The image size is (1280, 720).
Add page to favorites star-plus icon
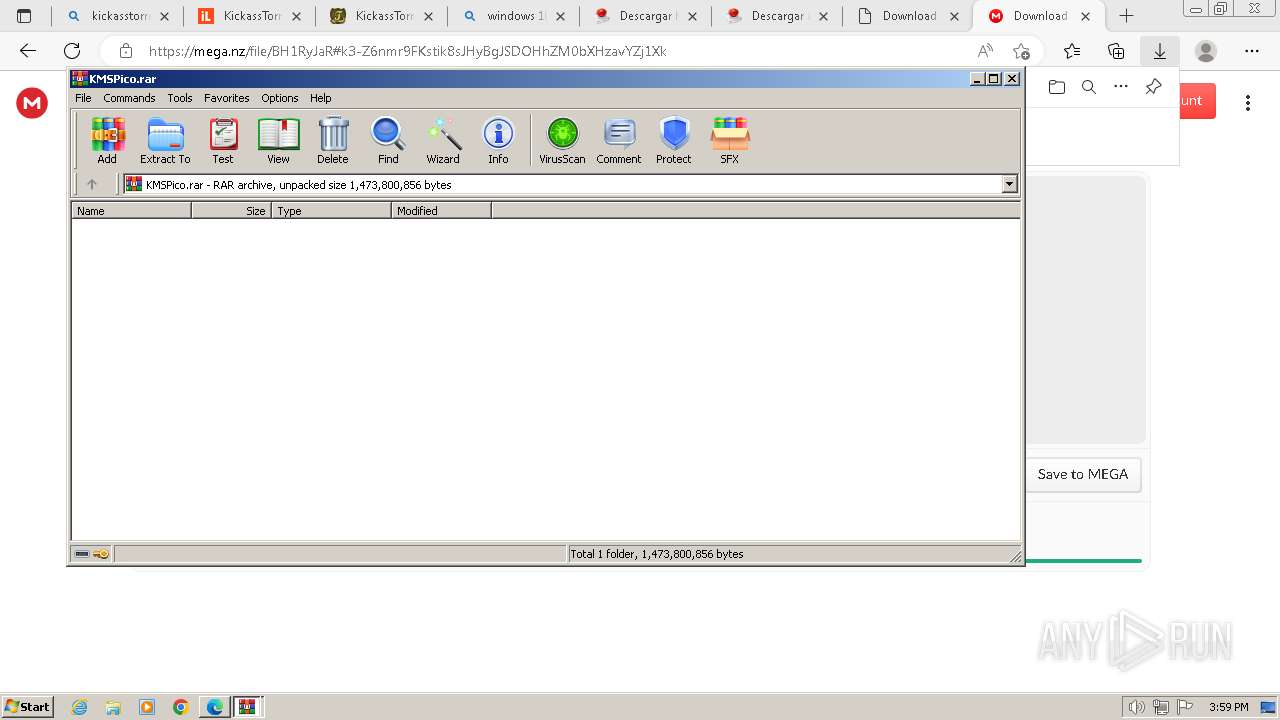1021,51
